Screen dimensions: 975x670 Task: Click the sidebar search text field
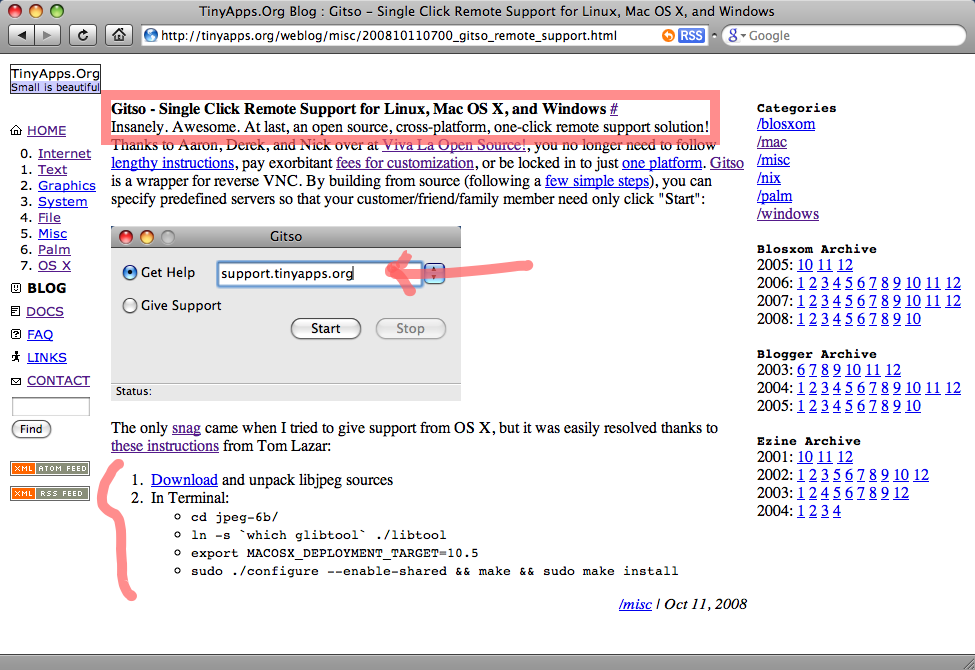tap(50, 407)
